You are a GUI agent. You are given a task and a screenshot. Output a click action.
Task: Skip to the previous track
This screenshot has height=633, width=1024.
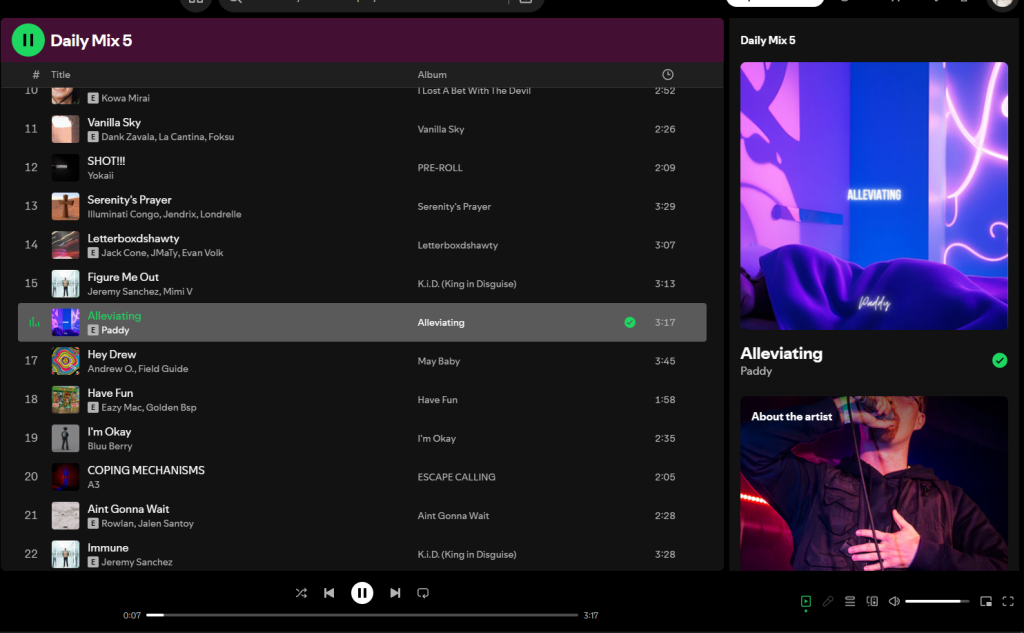coord(329,593)
